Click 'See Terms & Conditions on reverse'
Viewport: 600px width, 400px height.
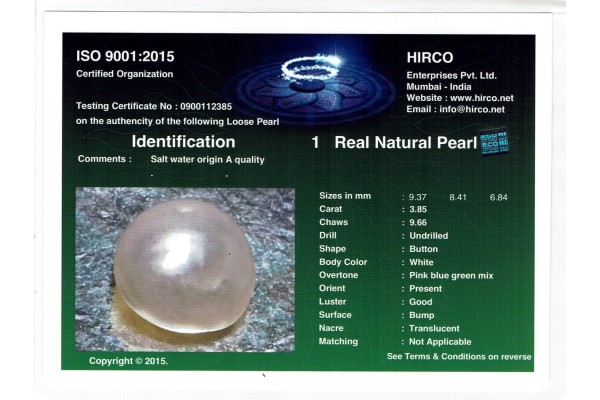point(459,357)
